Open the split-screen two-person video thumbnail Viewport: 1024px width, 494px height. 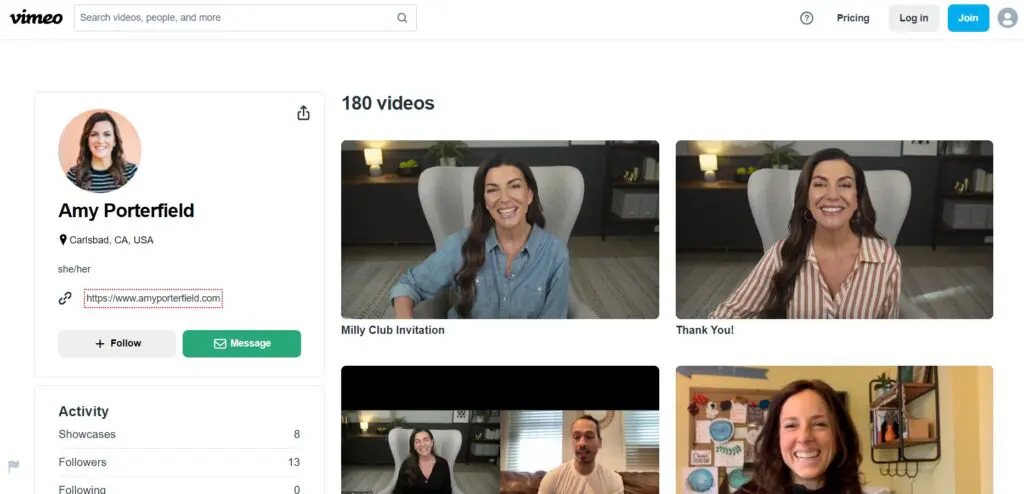coord(500,430)
